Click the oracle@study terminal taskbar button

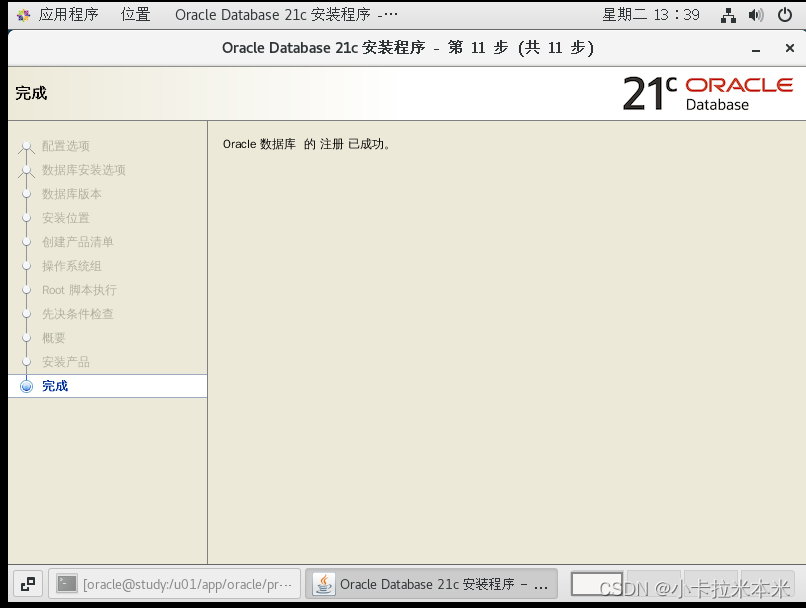[x=185, y=584]
